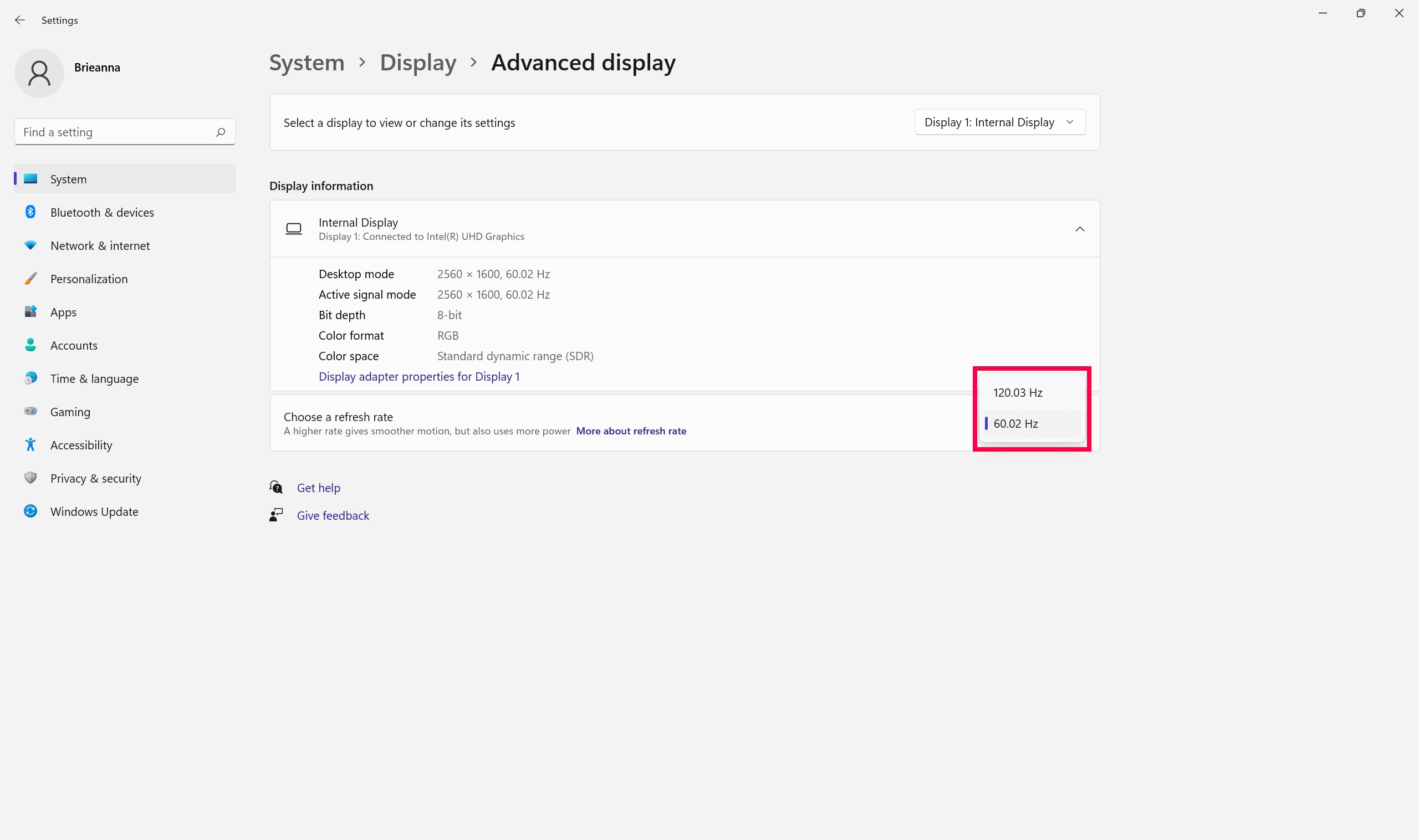Screen dimensions: 1419x840
Task: Click the back arrow icon
Action: [x=20, y=21]
